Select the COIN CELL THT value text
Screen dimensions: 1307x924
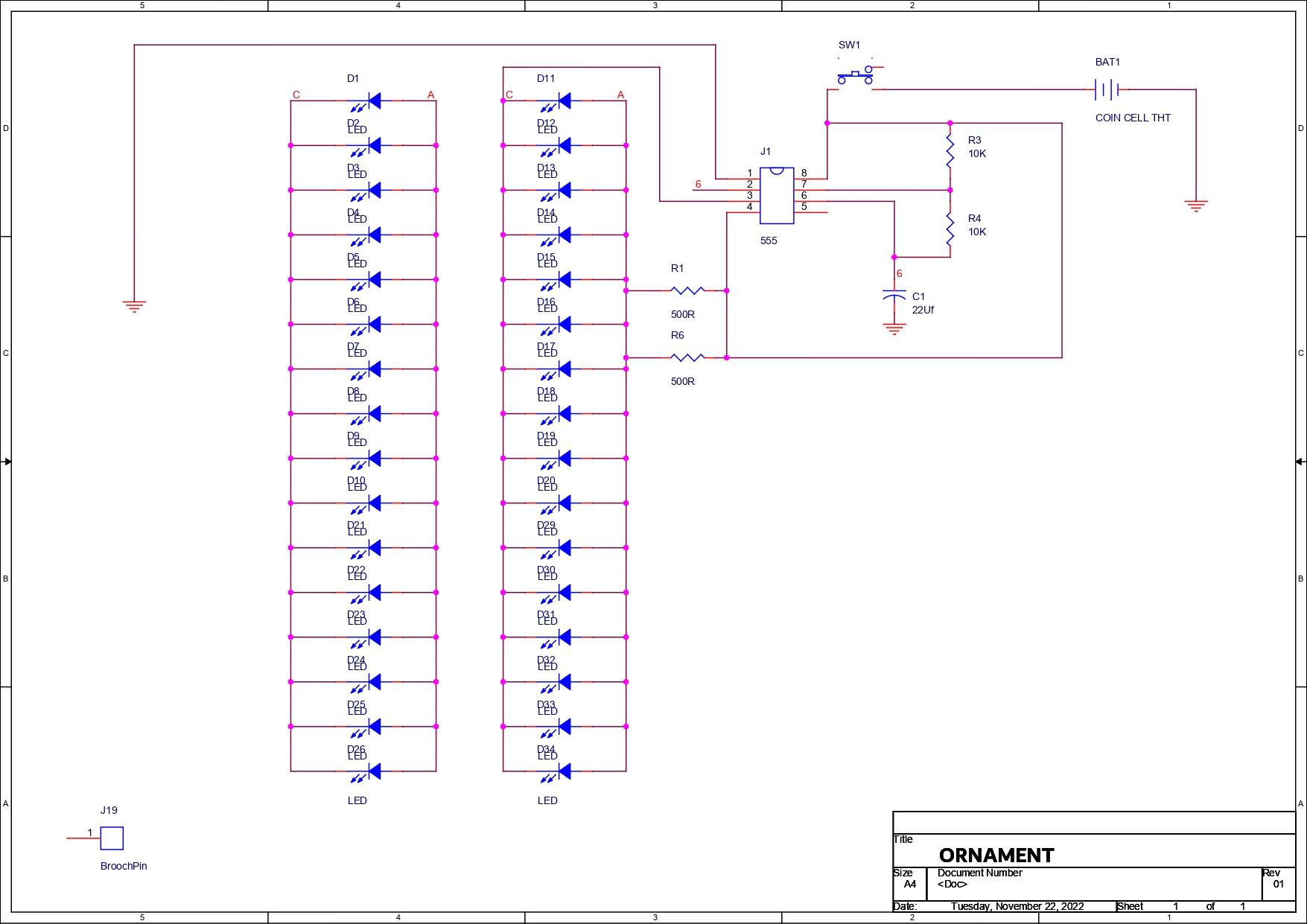tap(1133, 118)
